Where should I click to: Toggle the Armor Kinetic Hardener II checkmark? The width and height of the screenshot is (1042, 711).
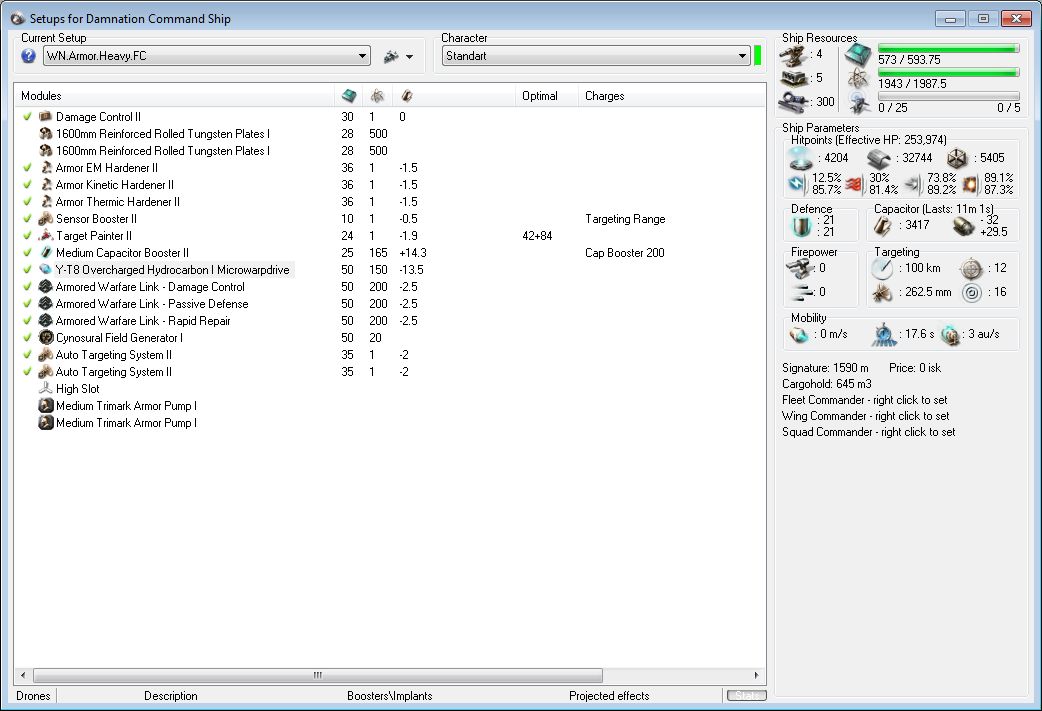(x=27, y=185)
